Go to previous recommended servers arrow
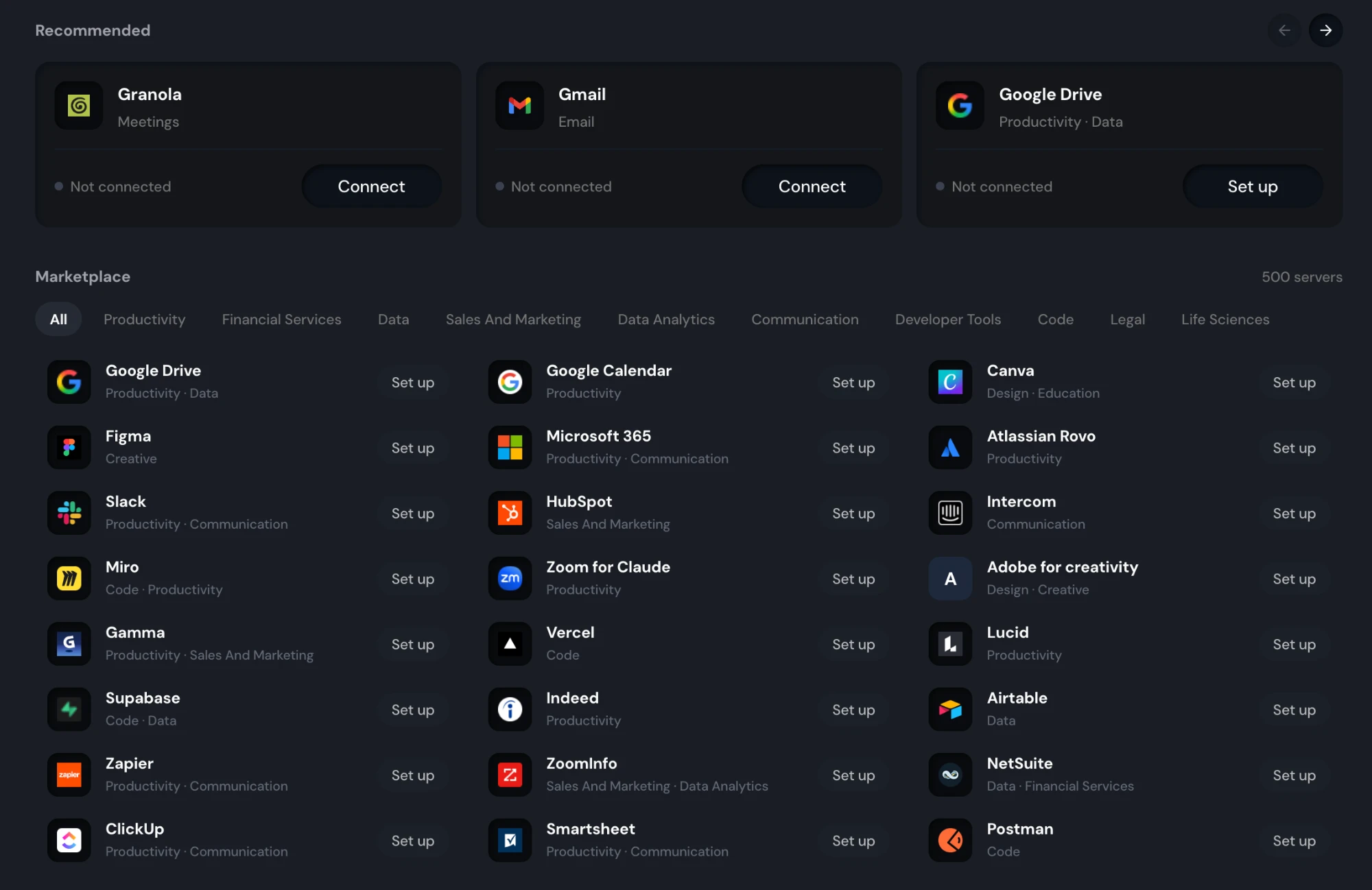 click(x=1284, y=30)
